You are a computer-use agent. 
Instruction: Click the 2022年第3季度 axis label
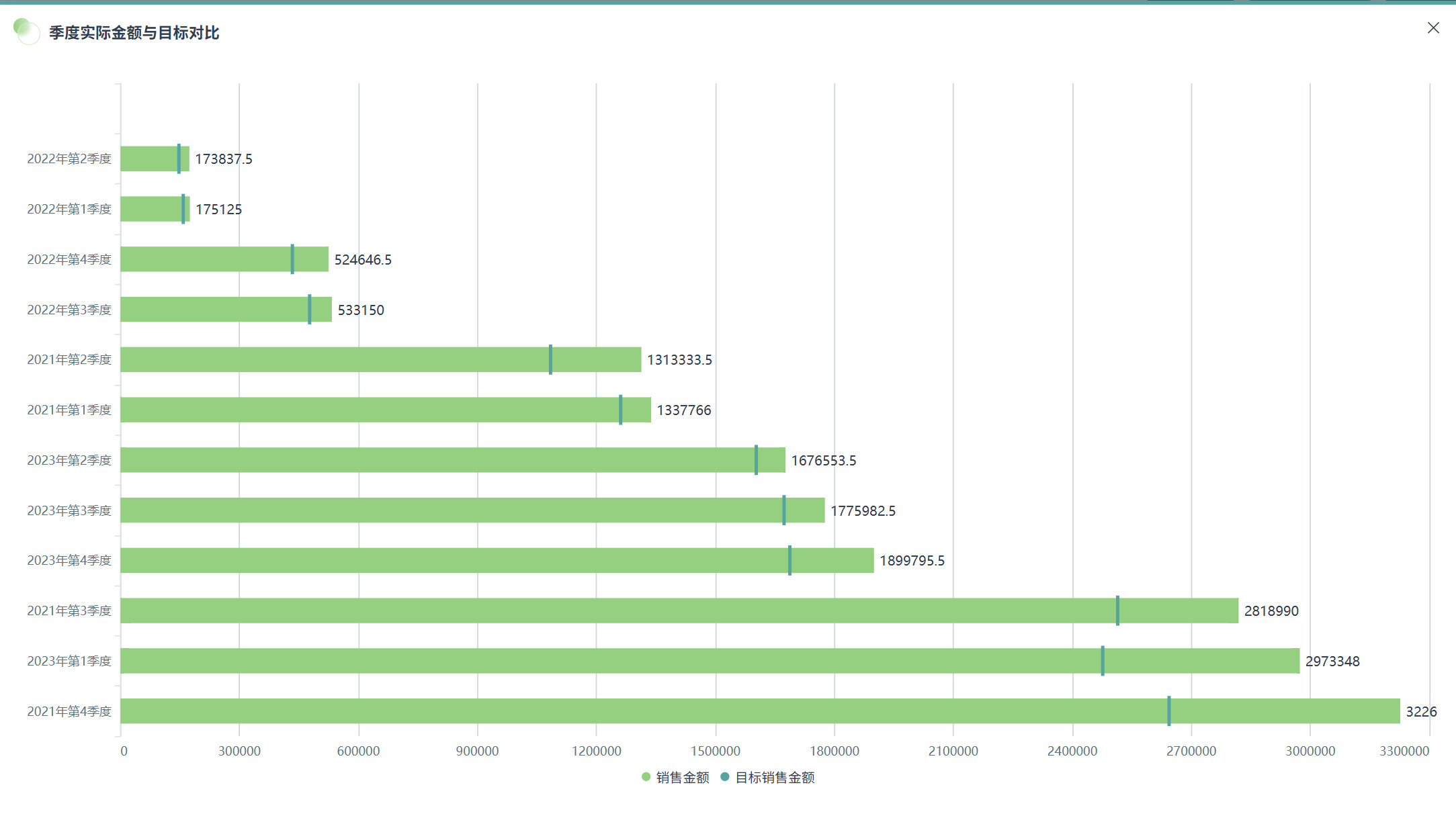[69, 310]
